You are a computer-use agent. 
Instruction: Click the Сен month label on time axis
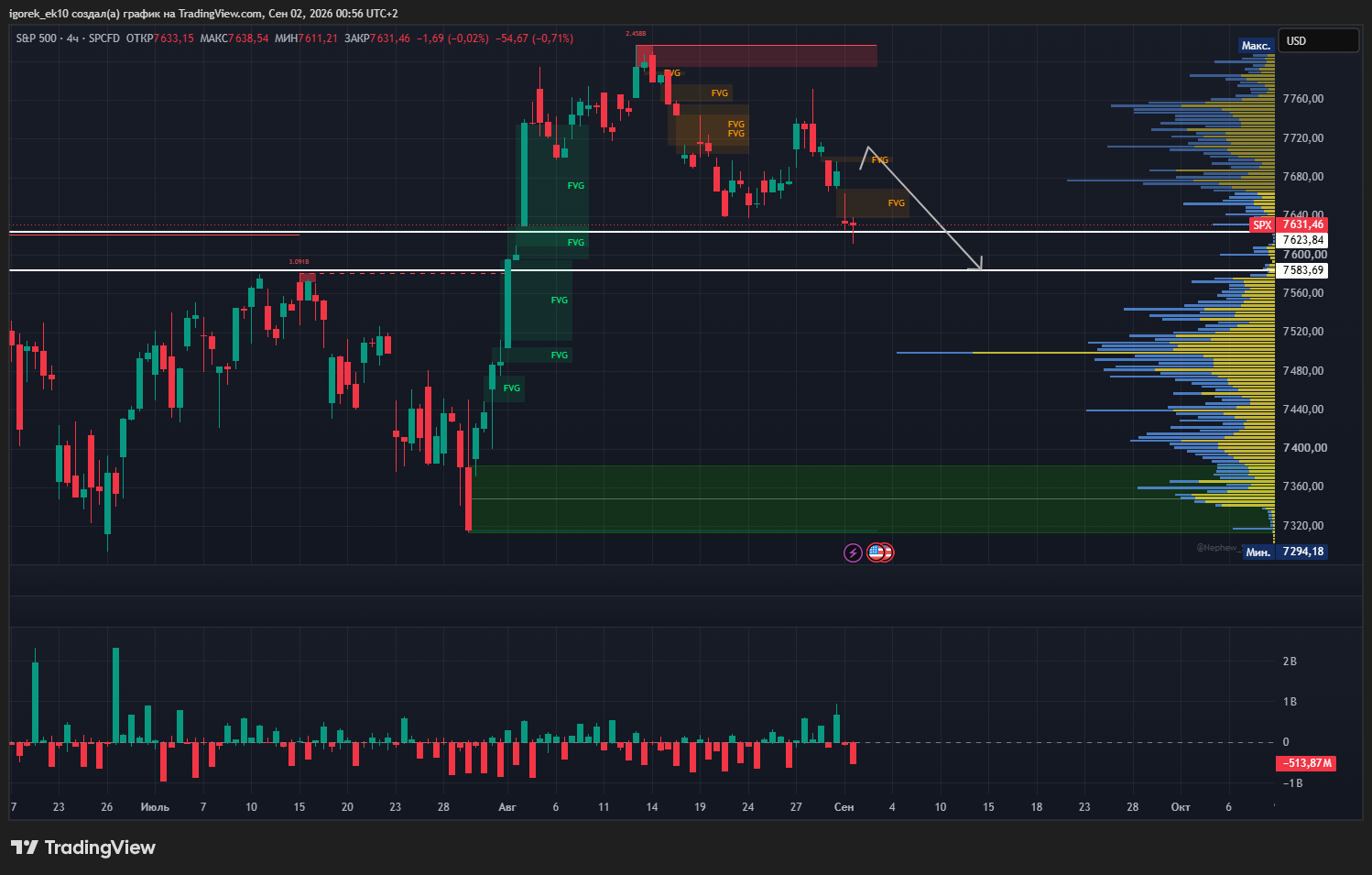click(844, 807)
